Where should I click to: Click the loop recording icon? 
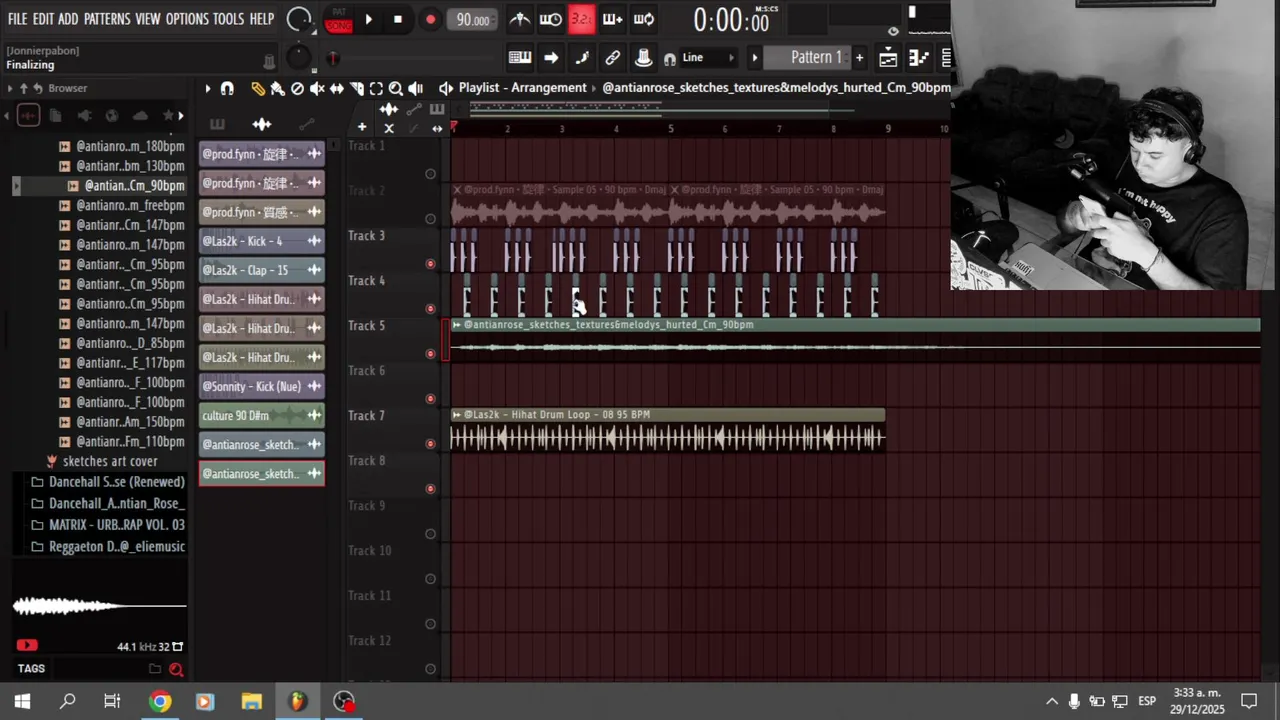[644, 19]
